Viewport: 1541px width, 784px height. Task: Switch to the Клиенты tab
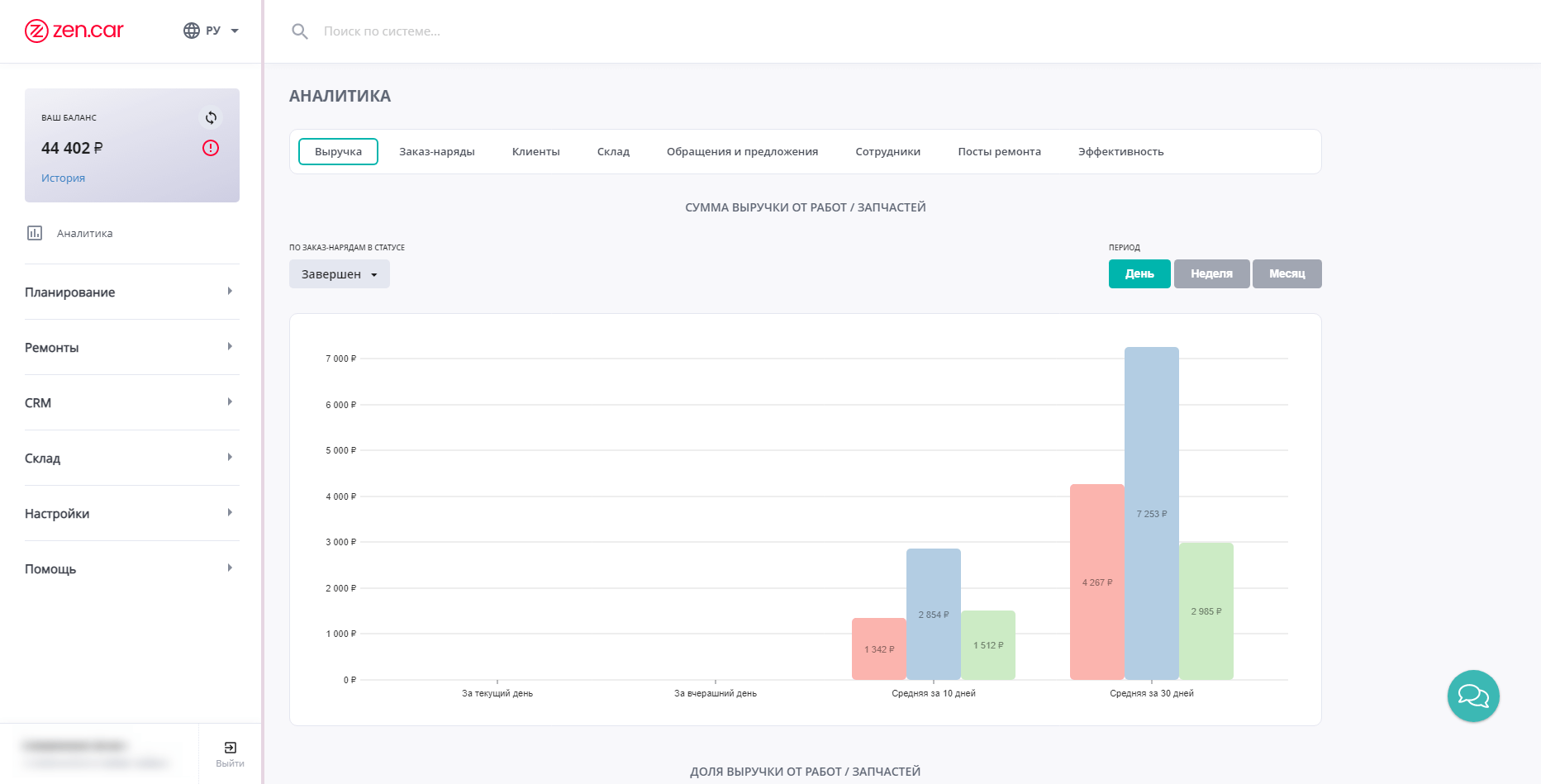[536, 151]
